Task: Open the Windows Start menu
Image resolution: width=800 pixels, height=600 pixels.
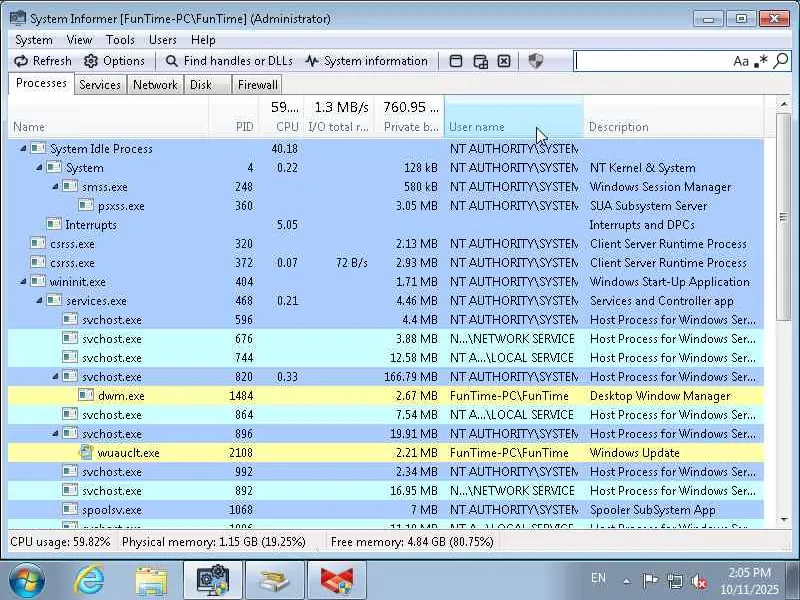Action: pos(26,580)
